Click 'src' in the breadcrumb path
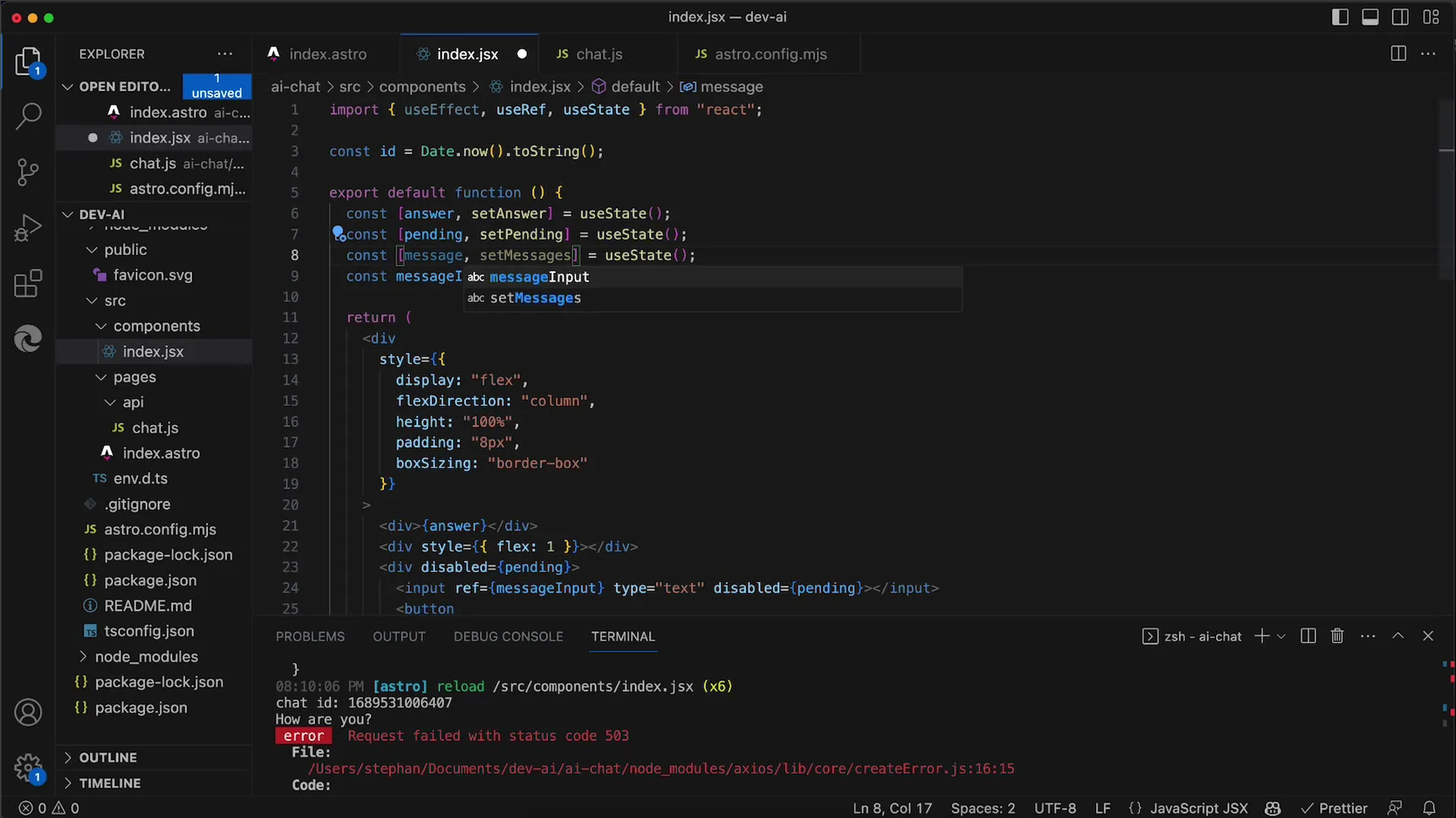Image resolution: width=1456 pixels, height=818 pixels. [x=349, y=87]
